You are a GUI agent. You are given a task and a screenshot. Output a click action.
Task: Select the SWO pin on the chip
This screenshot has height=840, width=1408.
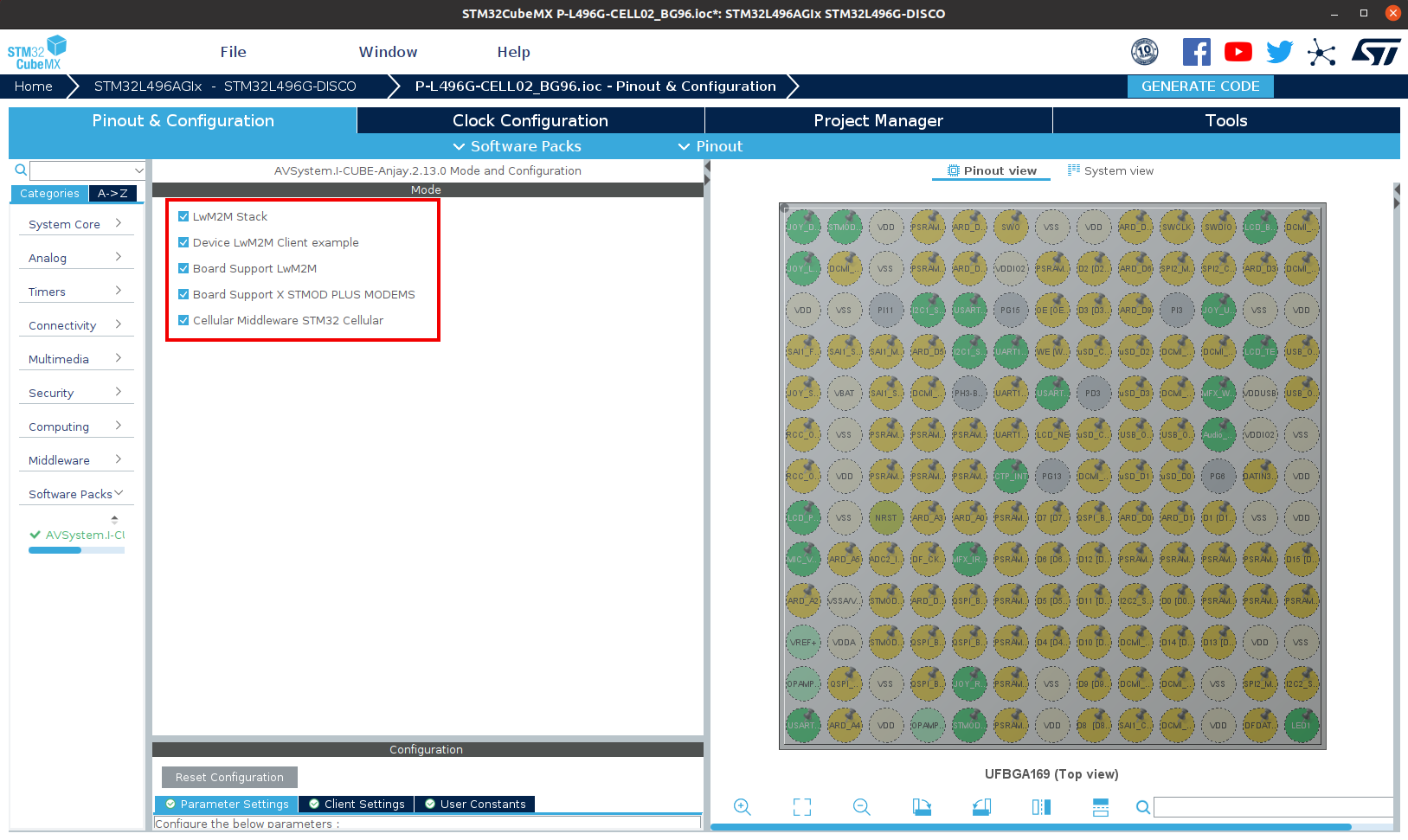tap(1010, 228)
